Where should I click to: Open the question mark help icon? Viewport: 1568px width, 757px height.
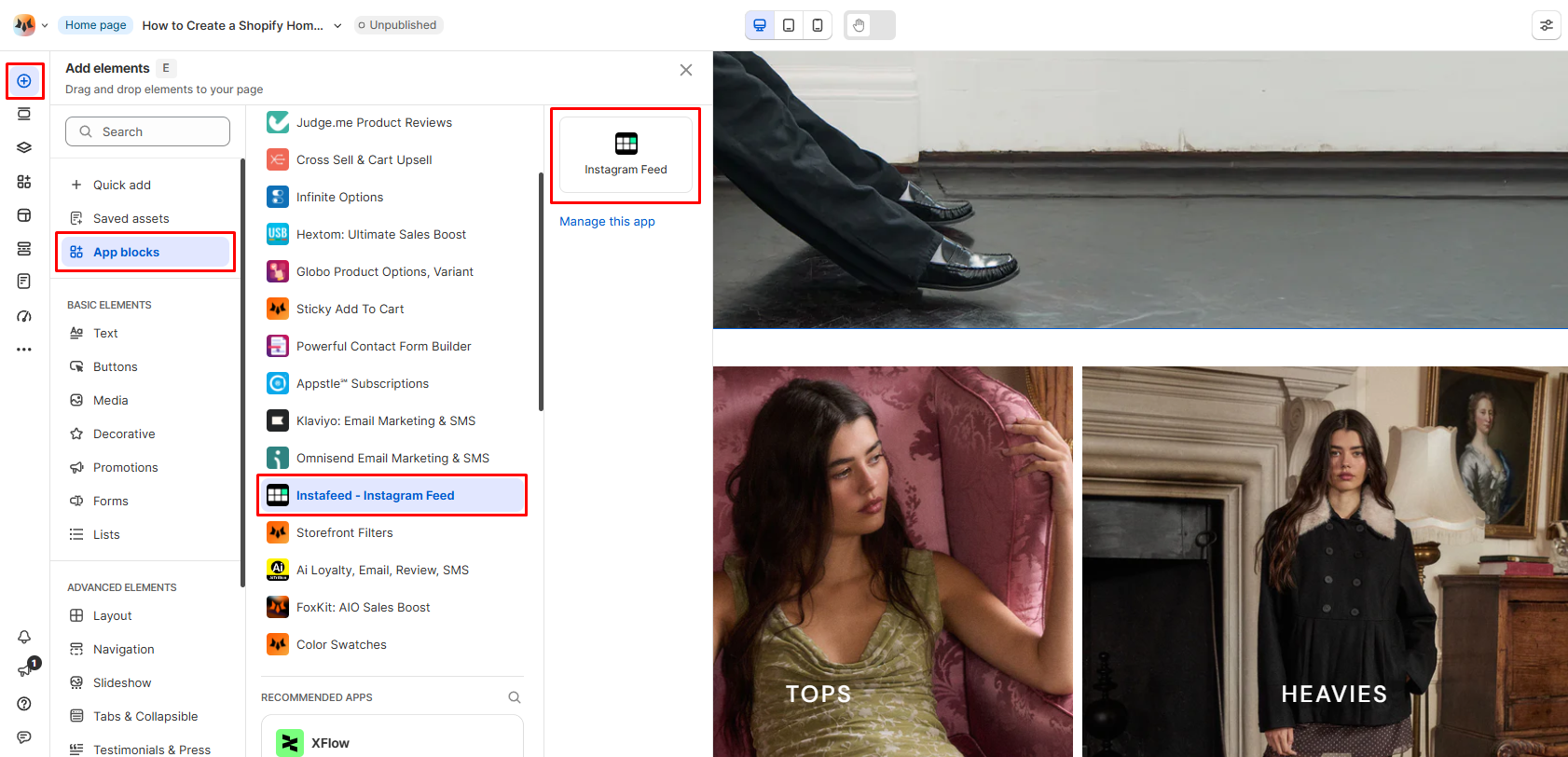click(x=24, y=704)
